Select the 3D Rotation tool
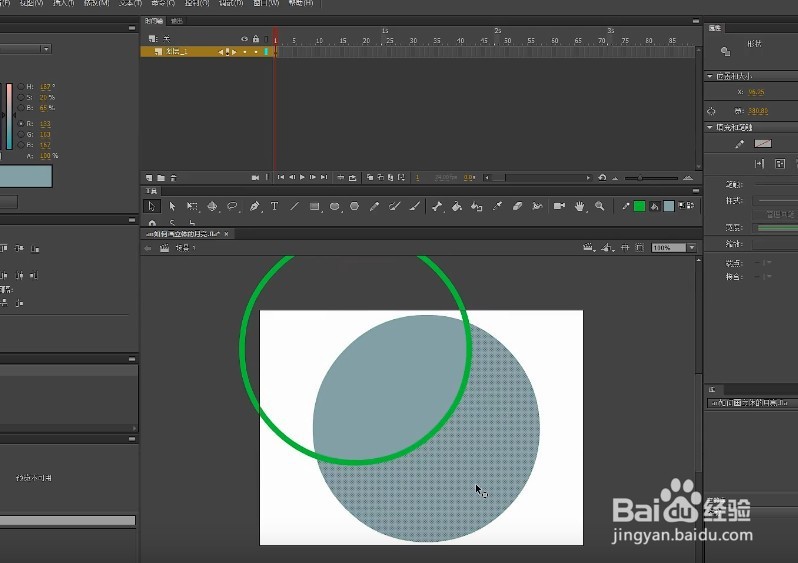The height and width of the screenshot is (563, 798). point(212,206)
